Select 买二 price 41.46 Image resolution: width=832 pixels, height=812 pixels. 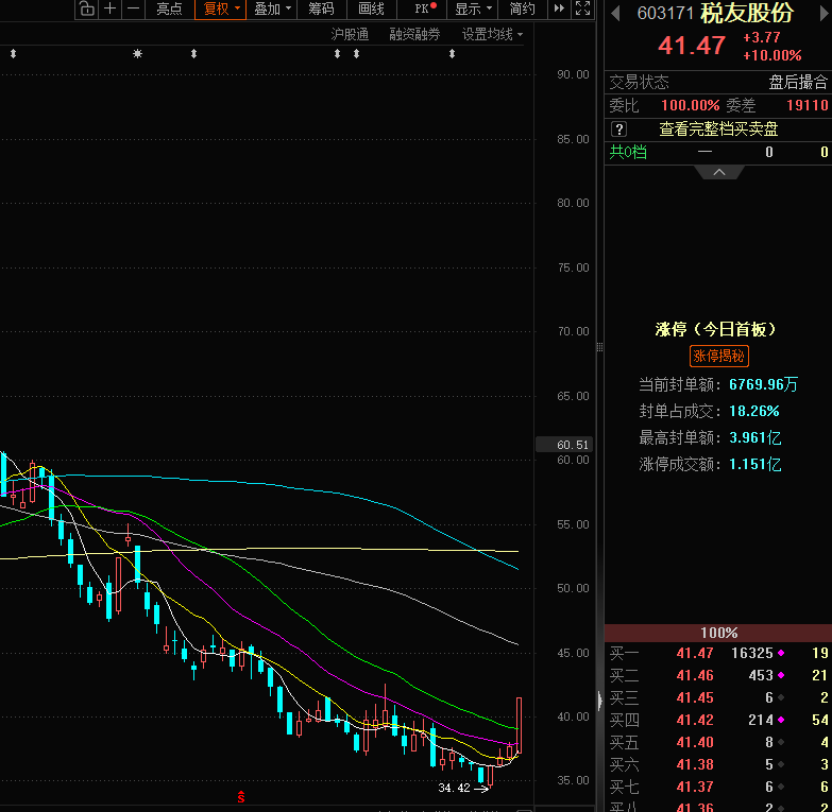tap(695, 675)
